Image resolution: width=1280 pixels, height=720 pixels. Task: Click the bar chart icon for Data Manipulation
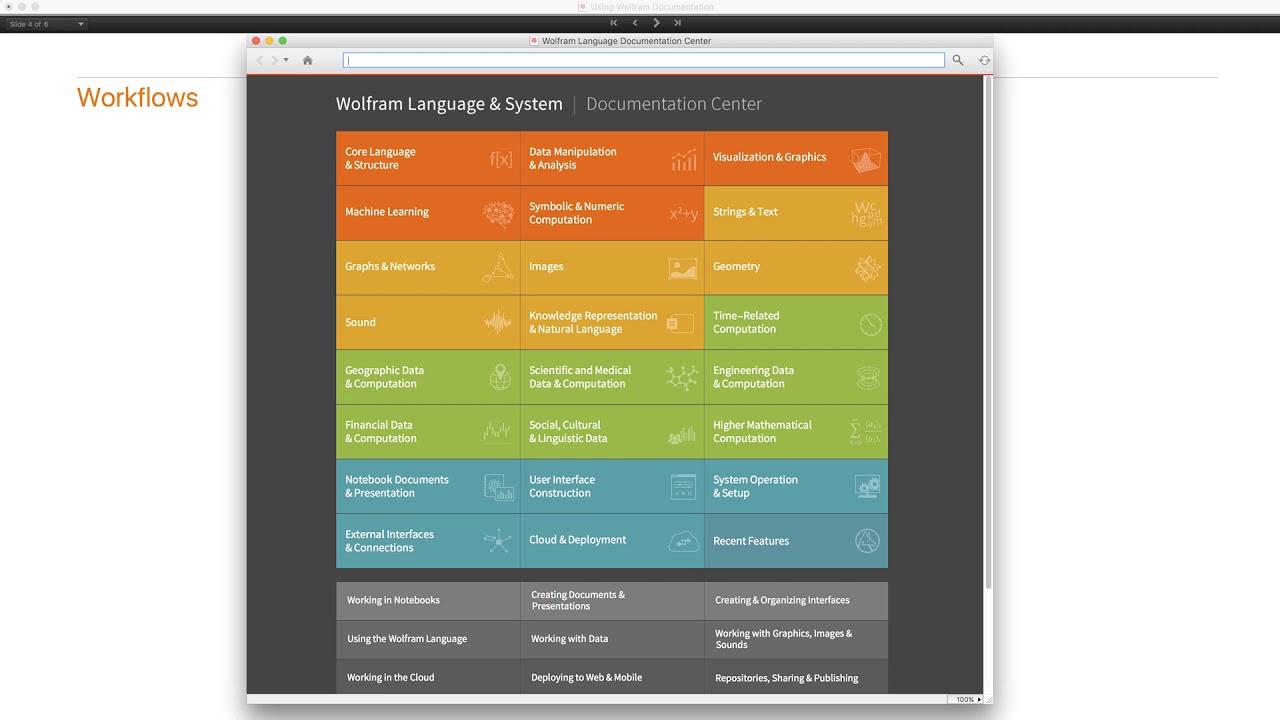(684, 159)
